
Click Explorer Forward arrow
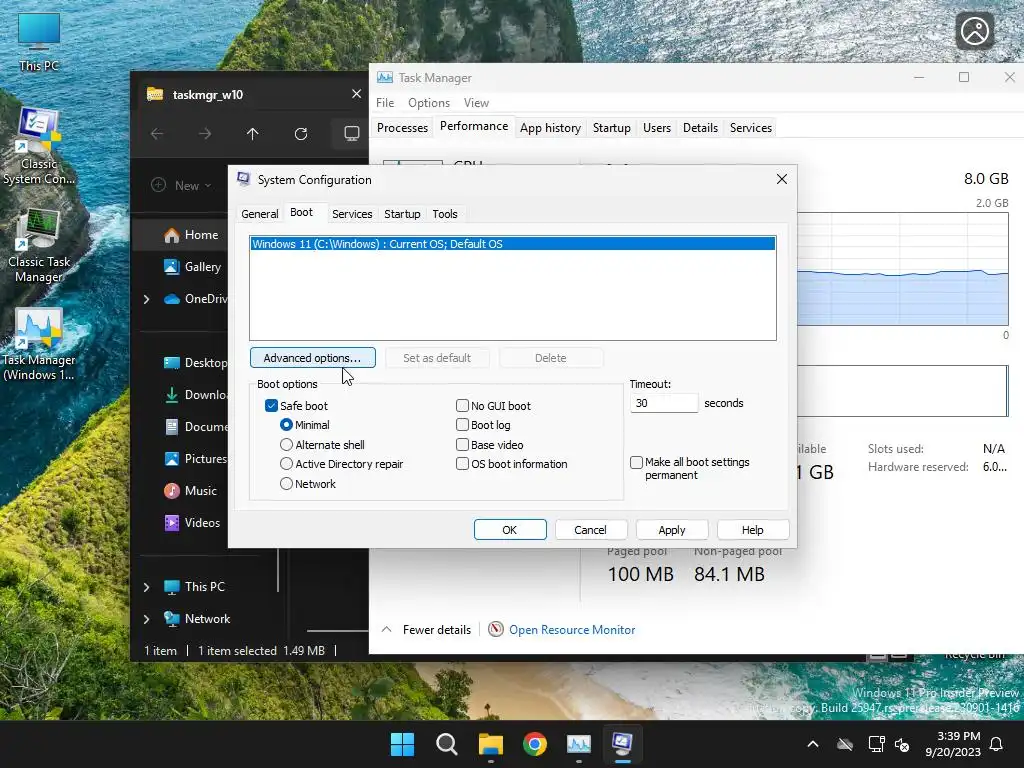(x=205, y=134)
